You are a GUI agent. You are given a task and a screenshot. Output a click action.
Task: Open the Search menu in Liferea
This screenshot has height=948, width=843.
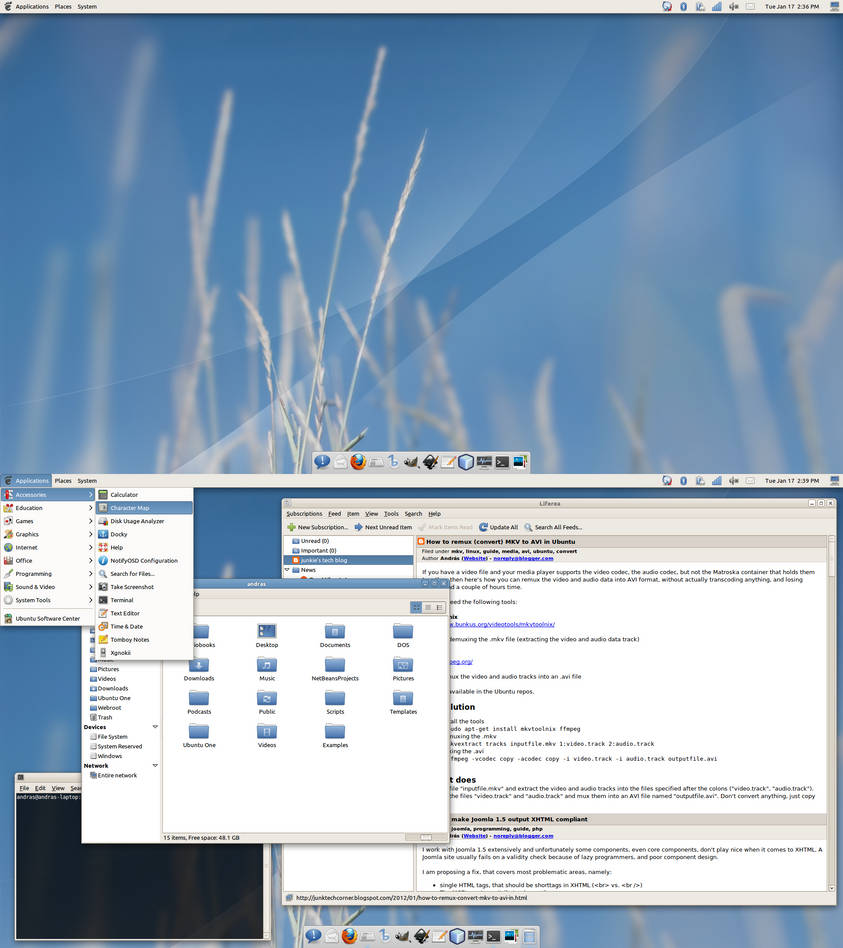coord(413,513)
